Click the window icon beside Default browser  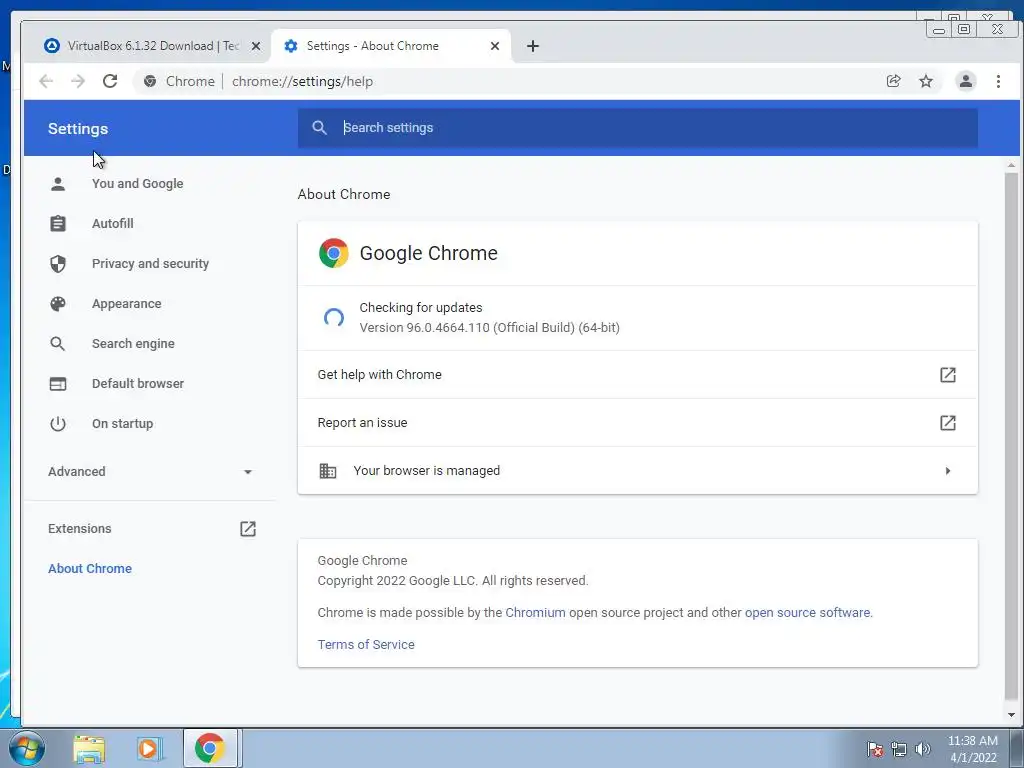[58, 383]
